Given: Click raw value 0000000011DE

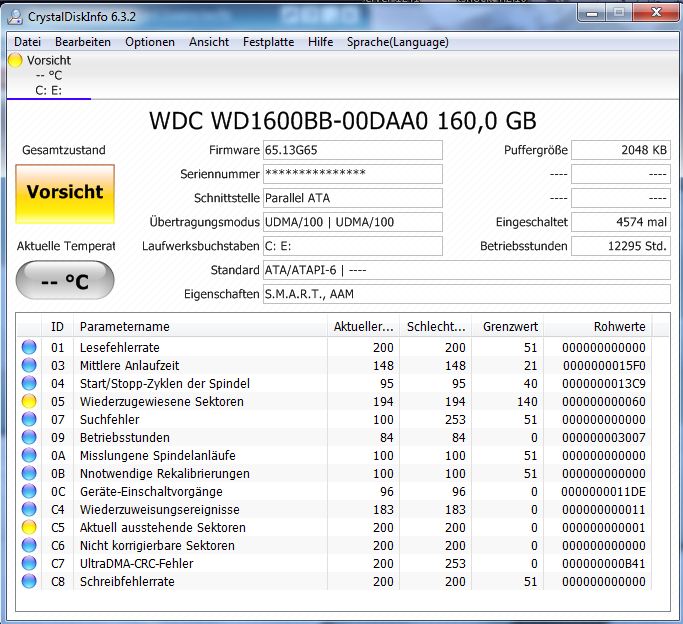Looking at the screenshot, I should click(x=603, y=492).
